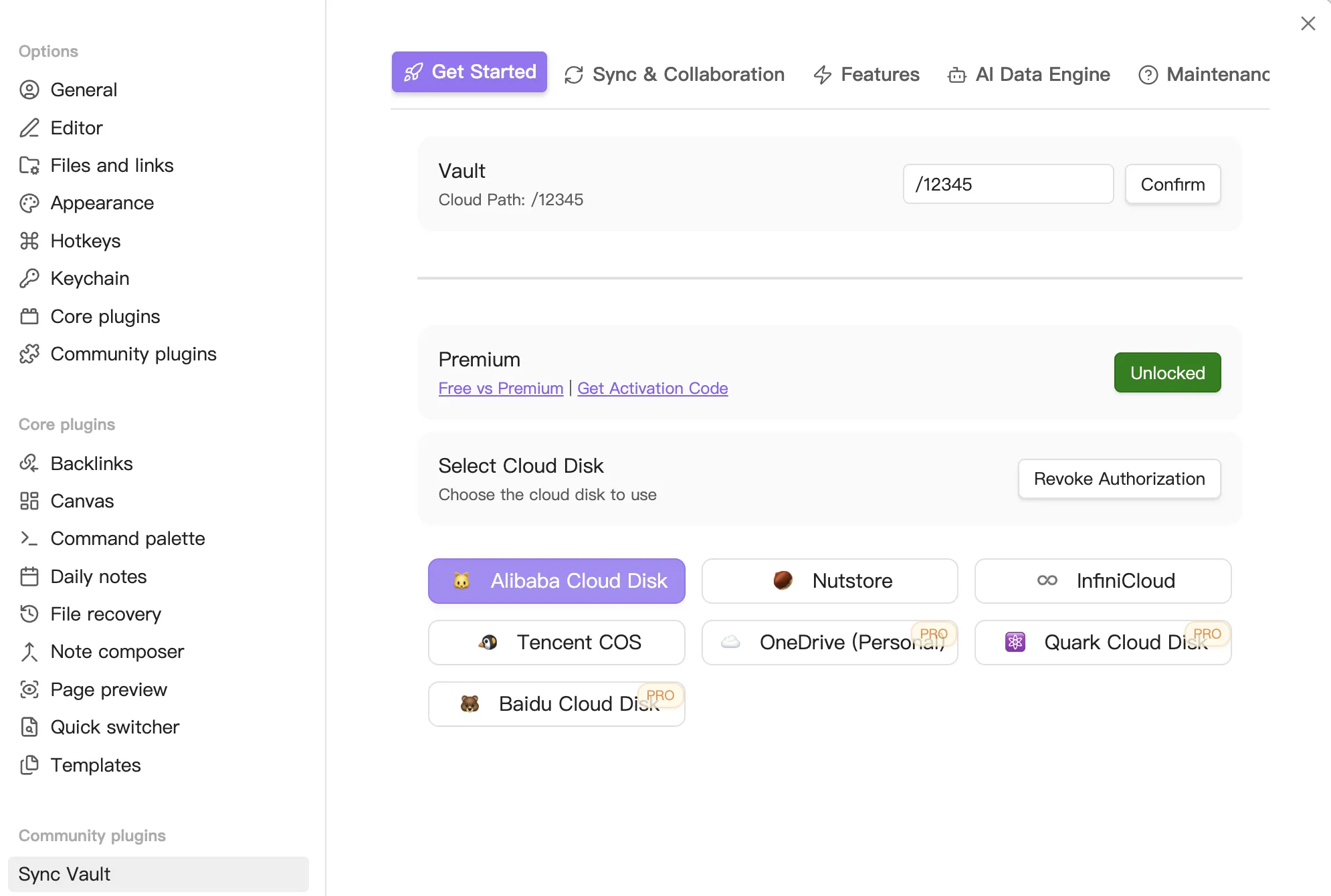Click the Confirm button for vault path
The width and height of the screenshot is (1331, 896).
click(1172, 184)
